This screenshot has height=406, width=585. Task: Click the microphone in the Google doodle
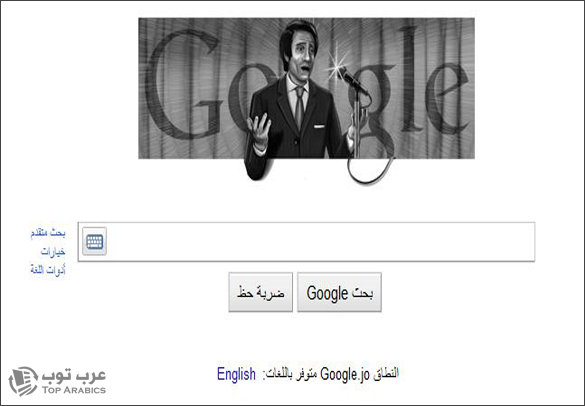tap(351, 79)
